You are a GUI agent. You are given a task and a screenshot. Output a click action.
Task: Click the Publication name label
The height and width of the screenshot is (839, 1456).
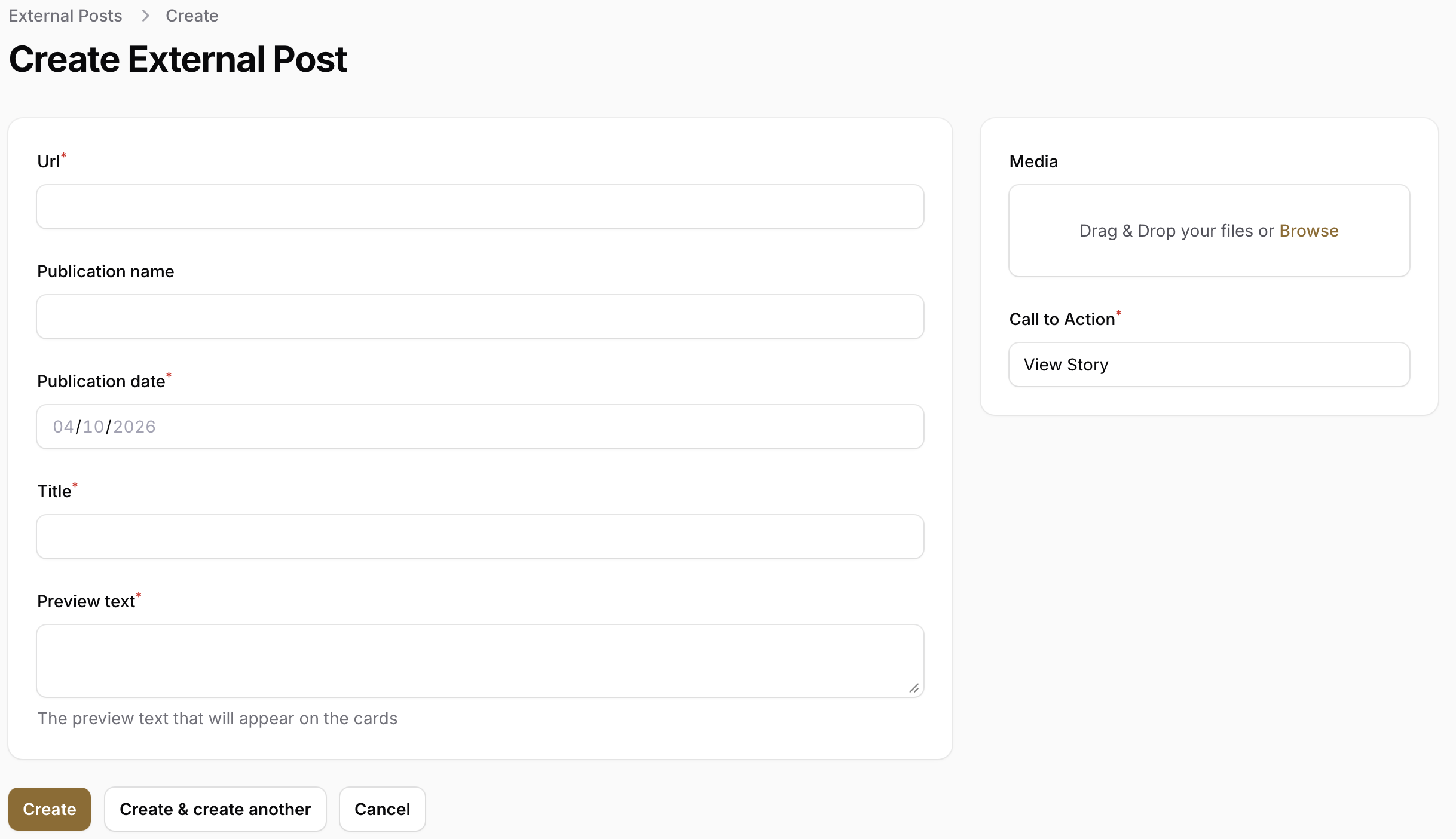[x=106, y=271]
